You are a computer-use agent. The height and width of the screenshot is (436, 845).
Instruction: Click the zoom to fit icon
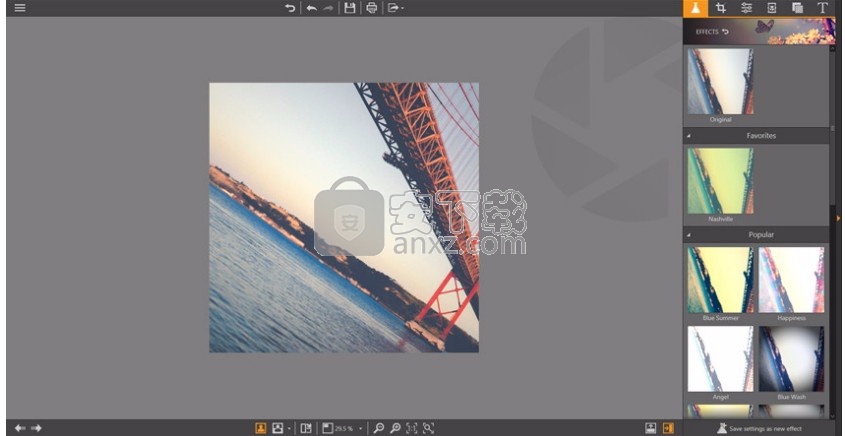point(428,428)
